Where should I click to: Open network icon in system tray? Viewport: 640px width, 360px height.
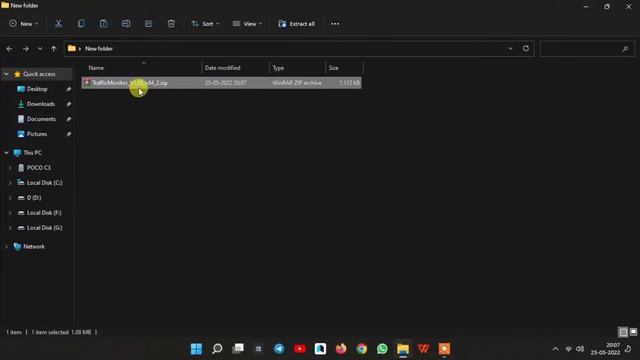[569, 349]
